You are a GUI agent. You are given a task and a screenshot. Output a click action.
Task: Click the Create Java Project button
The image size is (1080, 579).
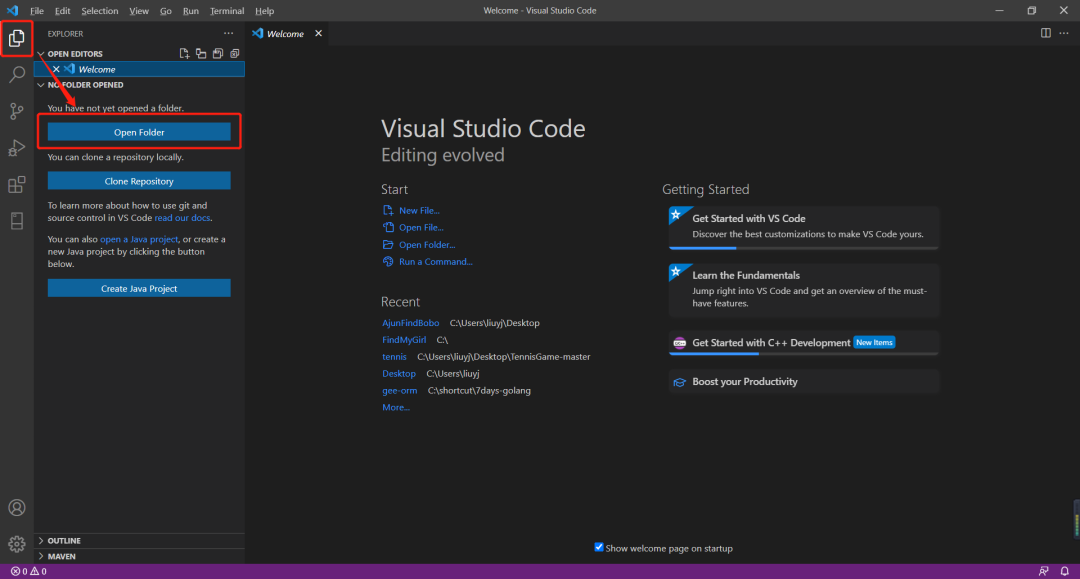[139, 288]
